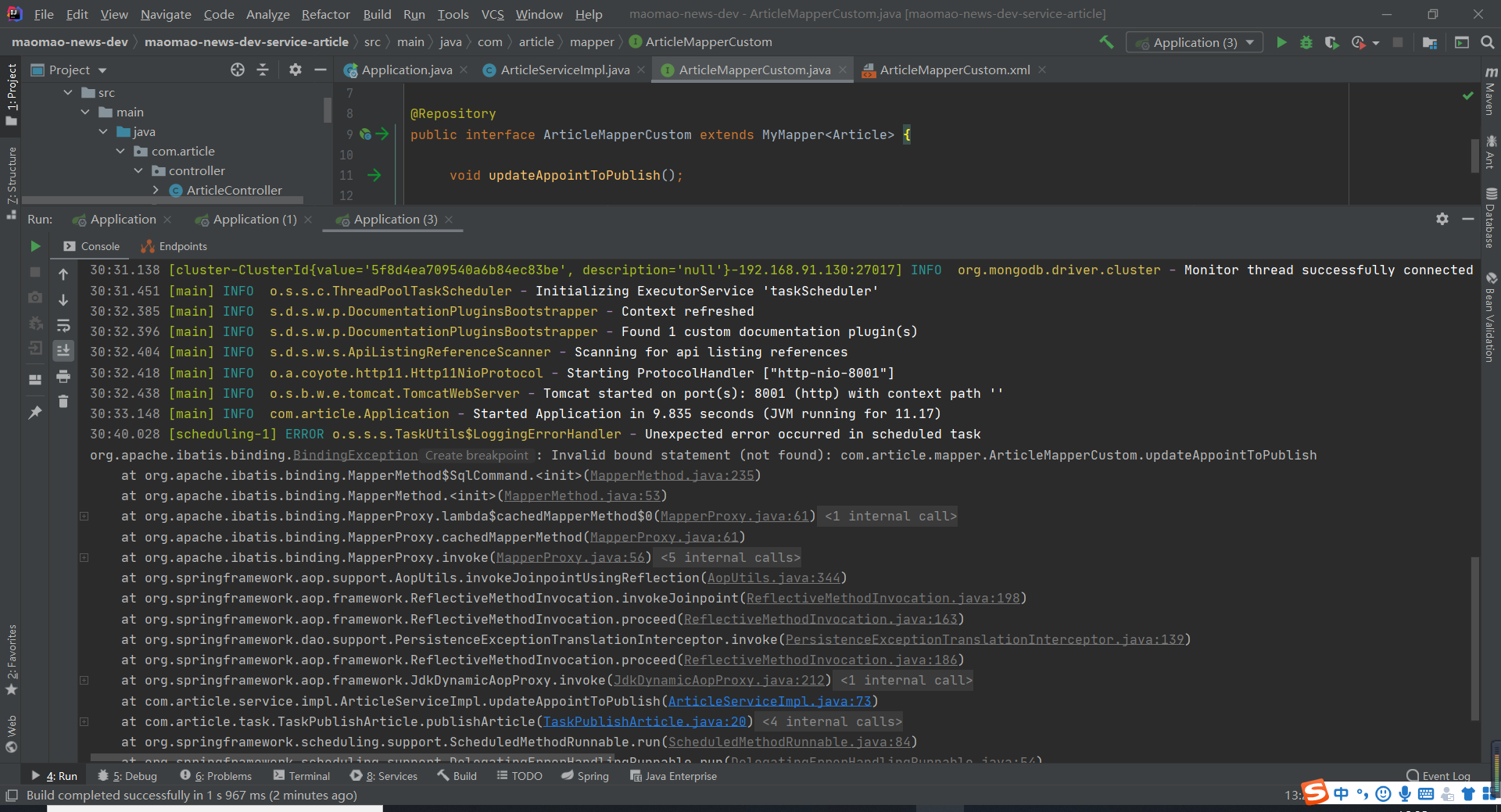Image resolution: width=1501 pixels, height=812 pixels.
Task: Toggle pin tab in Run panel
Action: click(x=35, y=412)
